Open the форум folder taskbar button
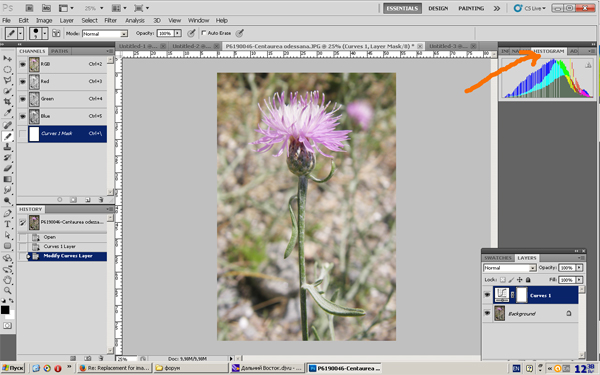This screenshot has height=375, width=600. tap(190, 368)
